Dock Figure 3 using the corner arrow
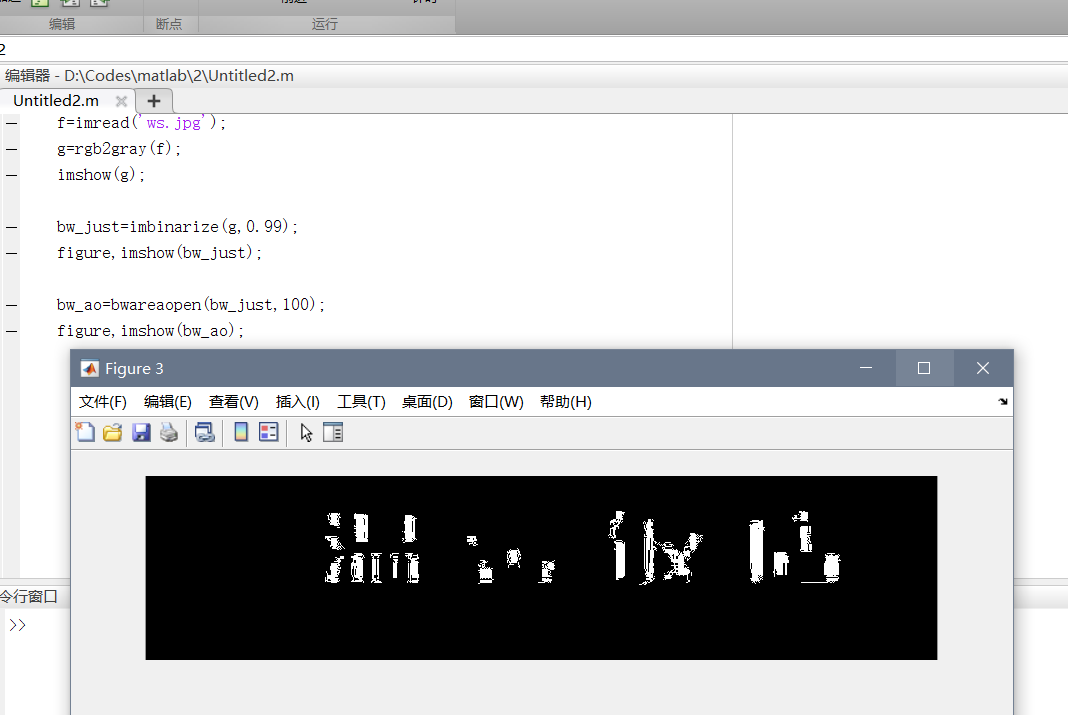 tap(1003, 402)
